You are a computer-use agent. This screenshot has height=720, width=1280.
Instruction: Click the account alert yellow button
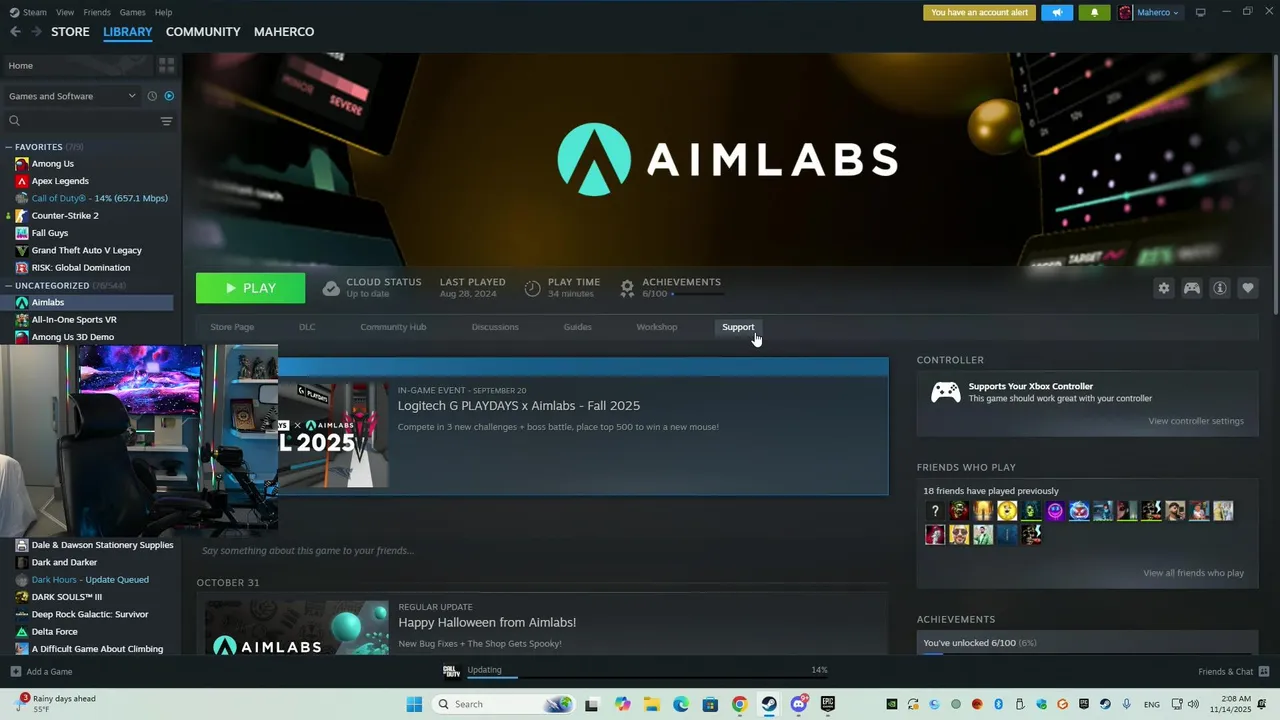click(x=979, y=13)
